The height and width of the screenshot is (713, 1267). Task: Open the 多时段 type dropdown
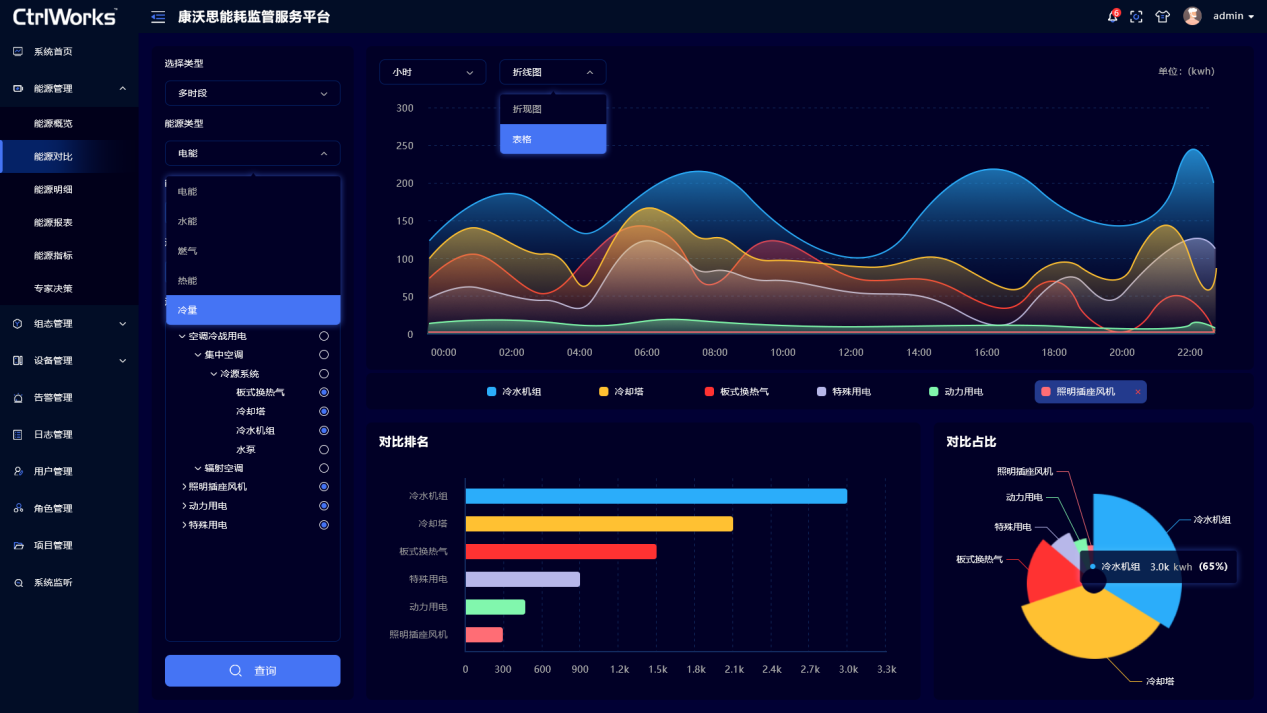[x=252, y=93]
